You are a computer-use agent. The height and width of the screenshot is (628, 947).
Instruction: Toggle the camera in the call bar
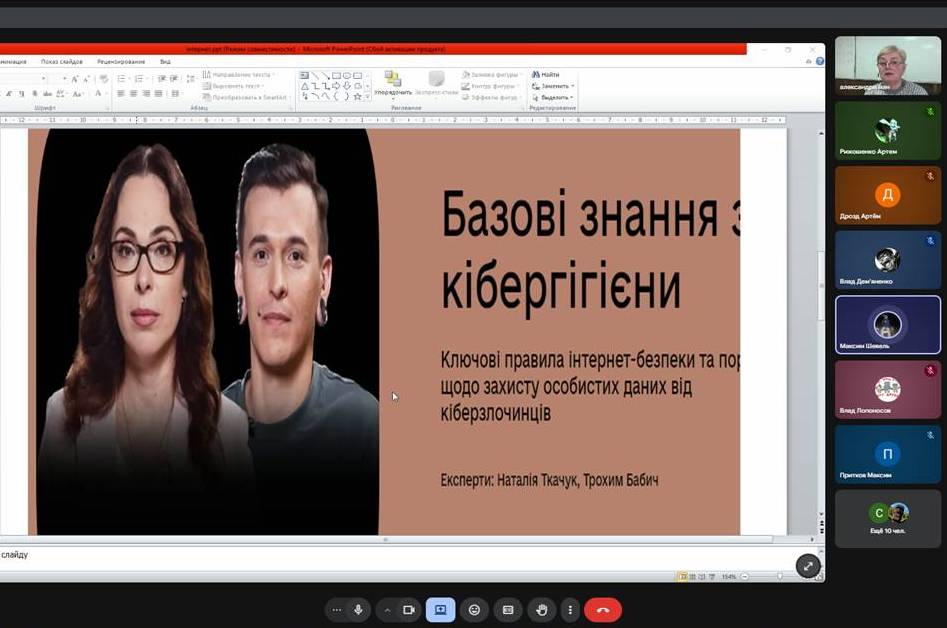[408, 610]
